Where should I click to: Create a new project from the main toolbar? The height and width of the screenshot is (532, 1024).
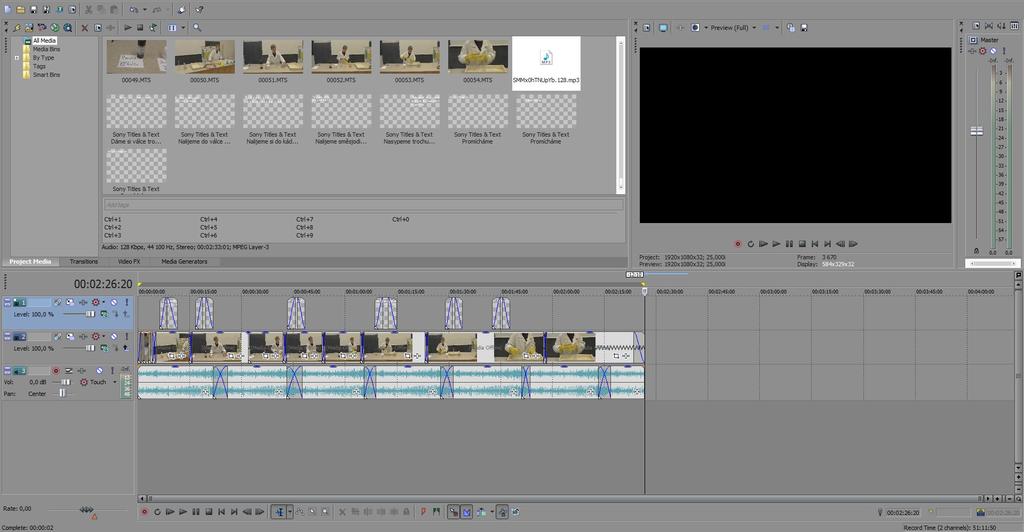tap(8, 10)
